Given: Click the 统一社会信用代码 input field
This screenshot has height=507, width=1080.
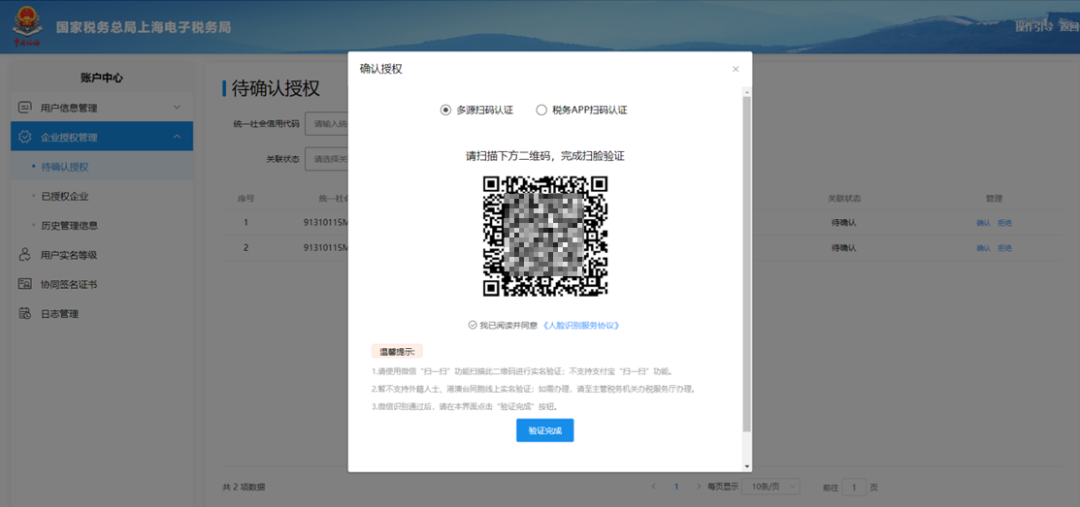Looking at the screenshot, I should point(326,123).
